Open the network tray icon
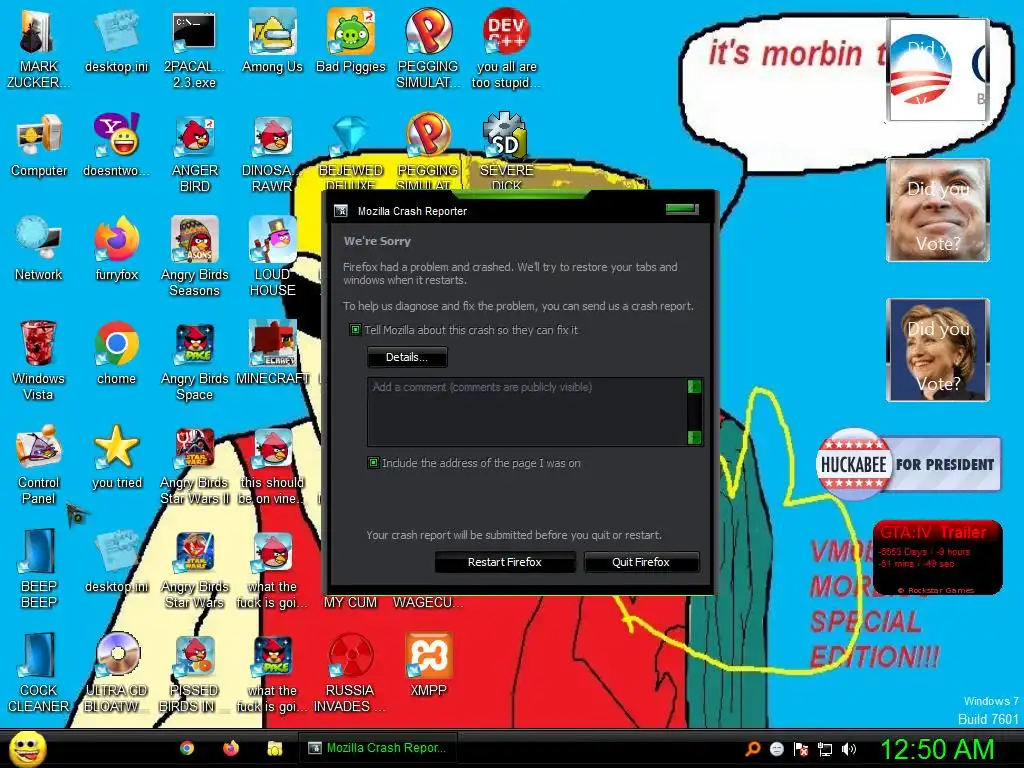This screenshot has width=1024, height=768. [825, 749]
